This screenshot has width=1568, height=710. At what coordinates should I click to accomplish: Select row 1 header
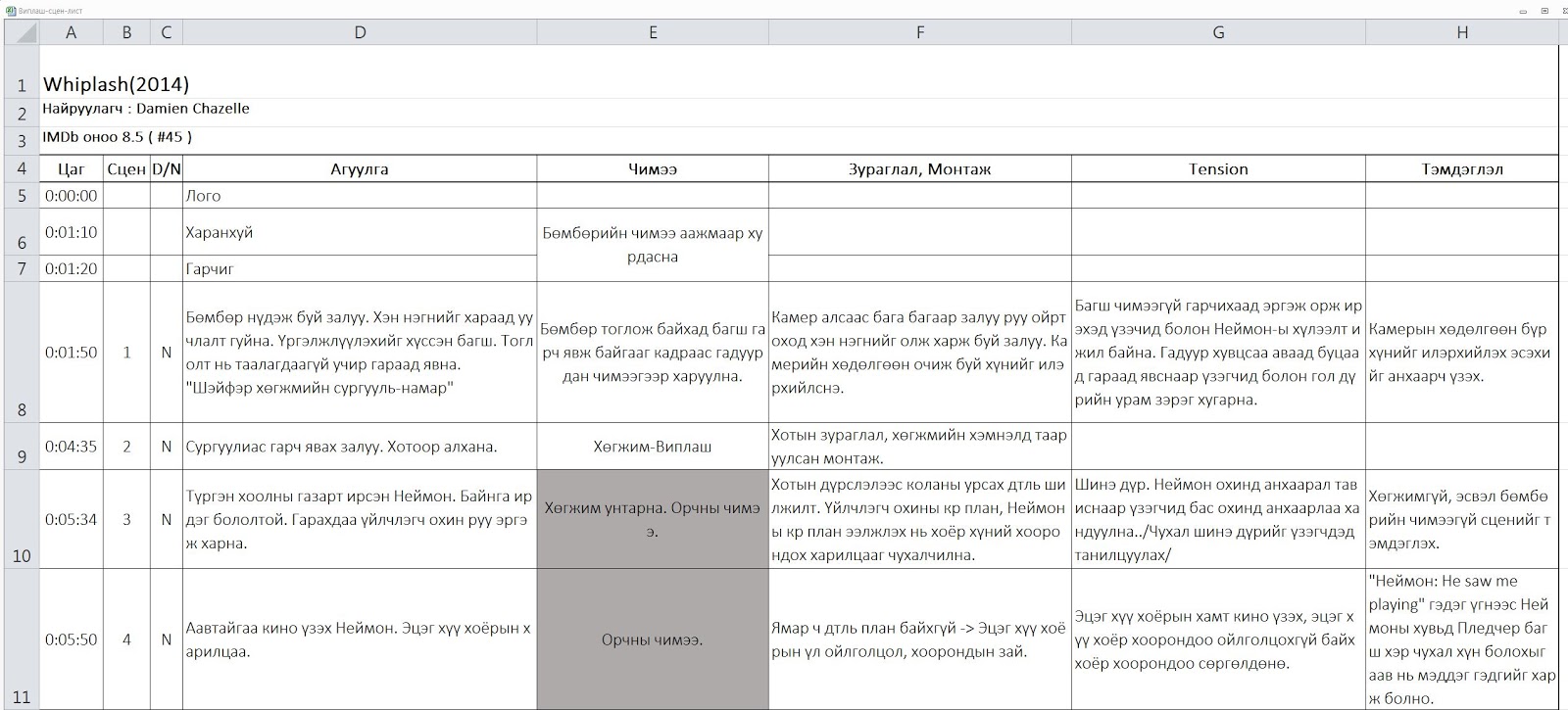(x=22, y=71)
